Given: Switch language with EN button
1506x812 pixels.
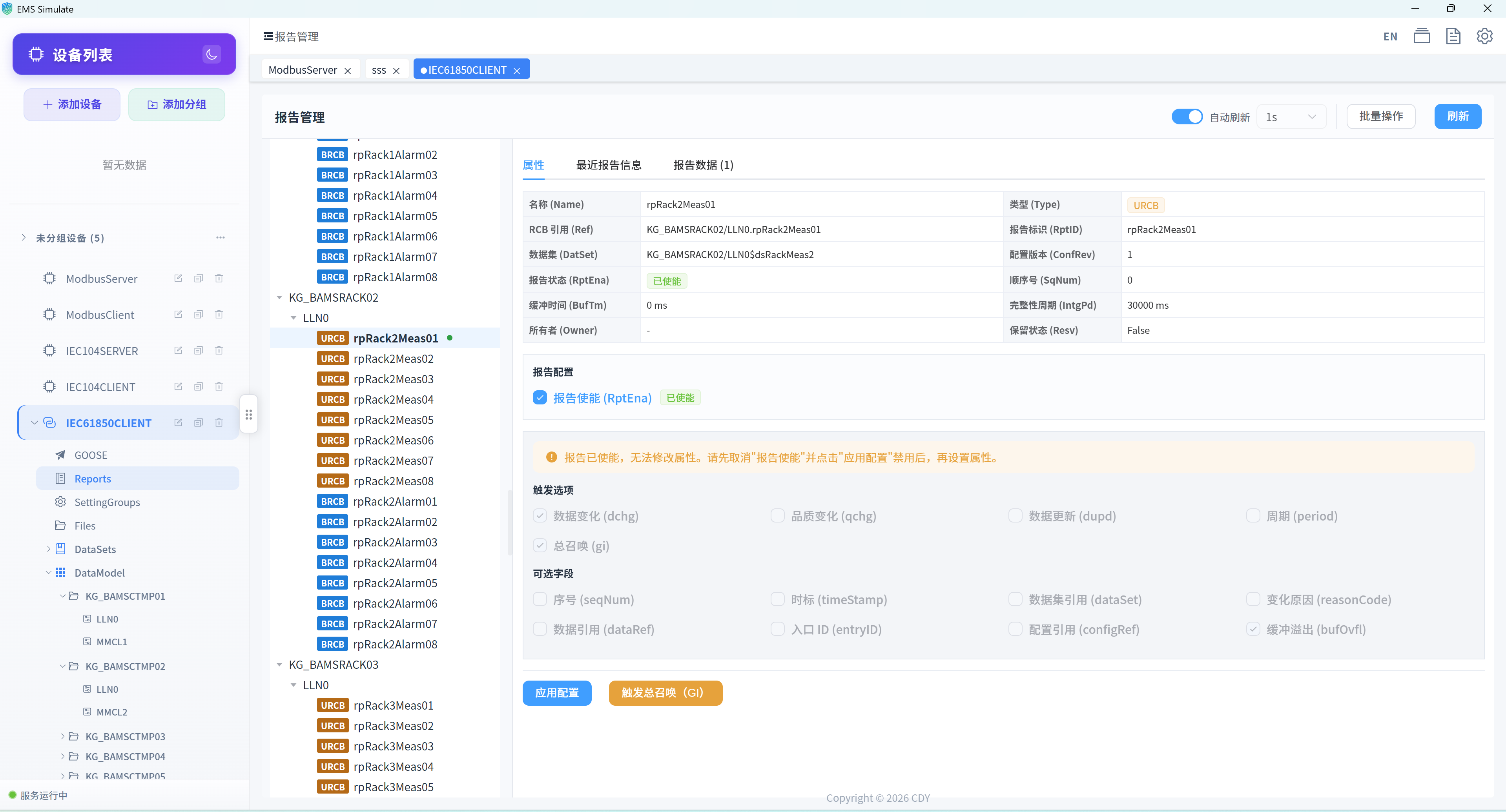Looking at the screenshot, I should (x=1390, y=37).
